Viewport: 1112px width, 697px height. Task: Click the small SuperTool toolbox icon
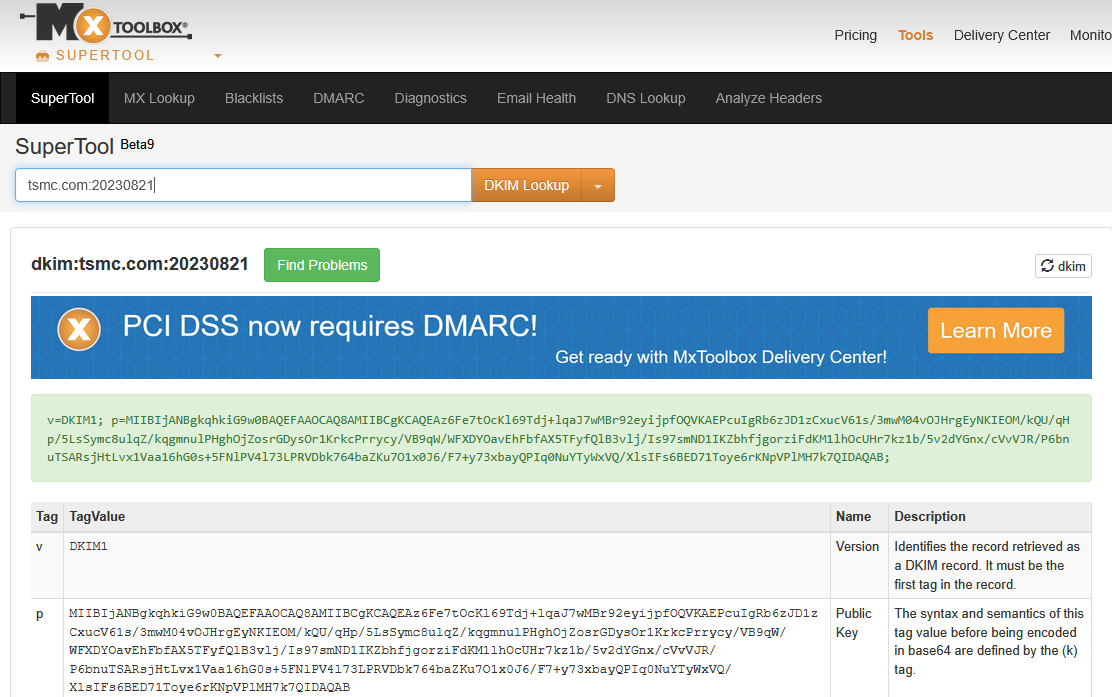point(42,56)
